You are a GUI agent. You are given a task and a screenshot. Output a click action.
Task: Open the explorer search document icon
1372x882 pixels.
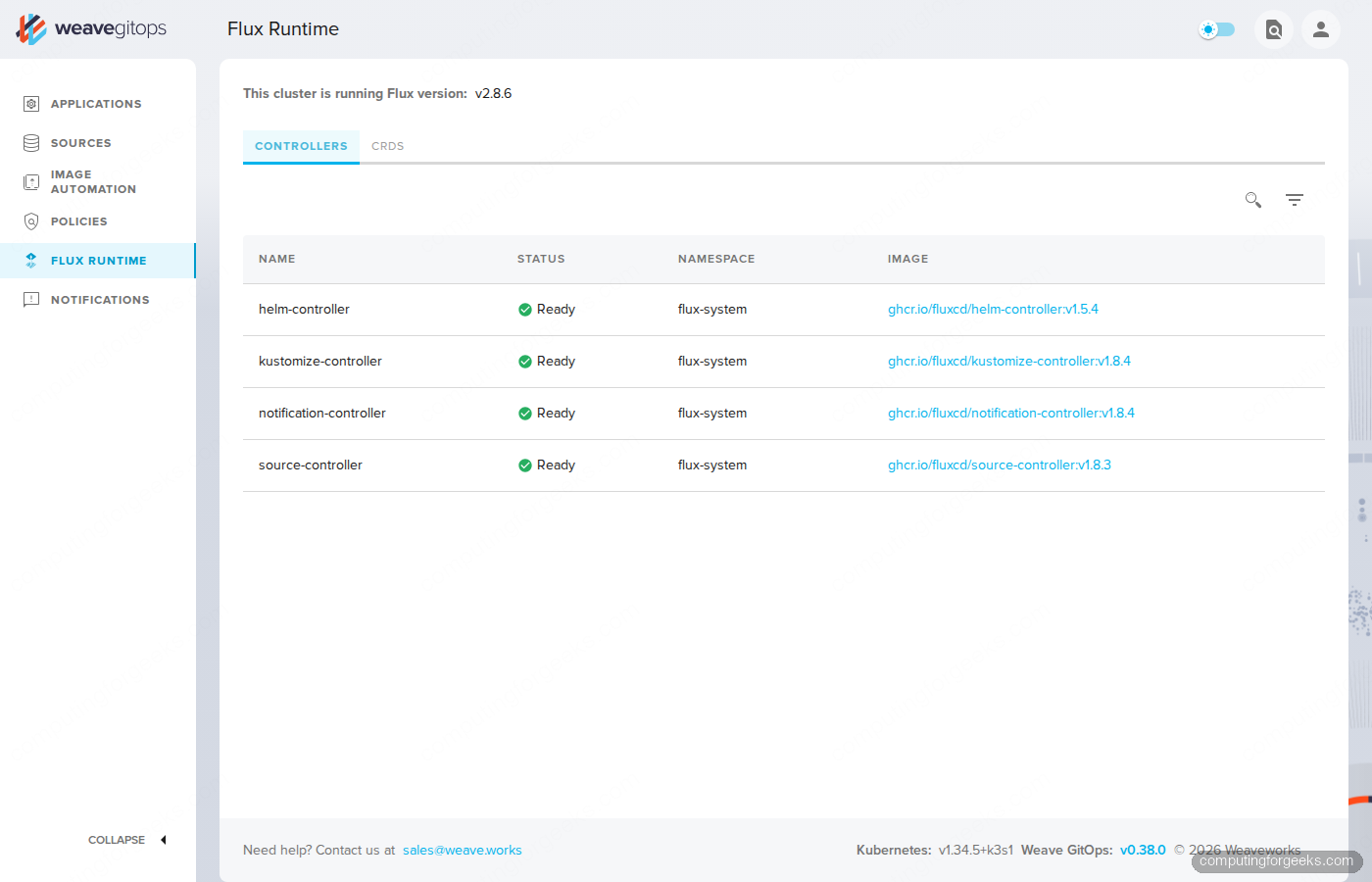tap(1274, 29)
